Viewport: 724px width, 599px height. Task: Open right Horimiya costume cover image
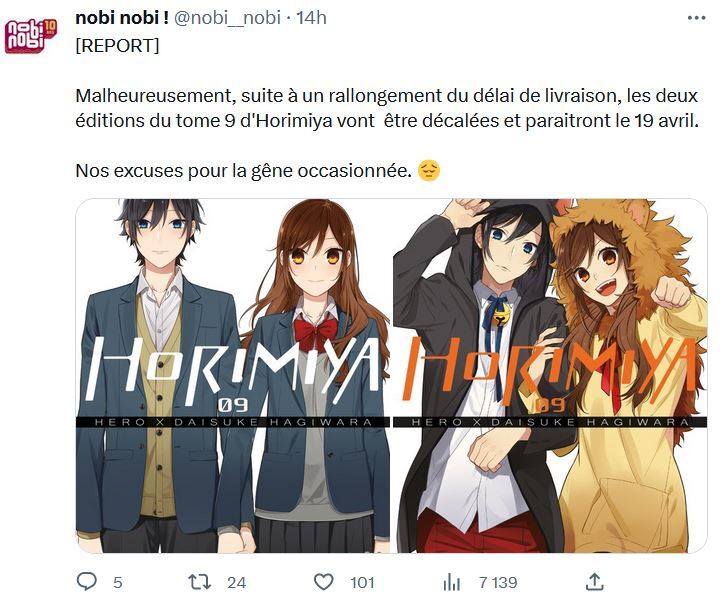tap(550, 375)
